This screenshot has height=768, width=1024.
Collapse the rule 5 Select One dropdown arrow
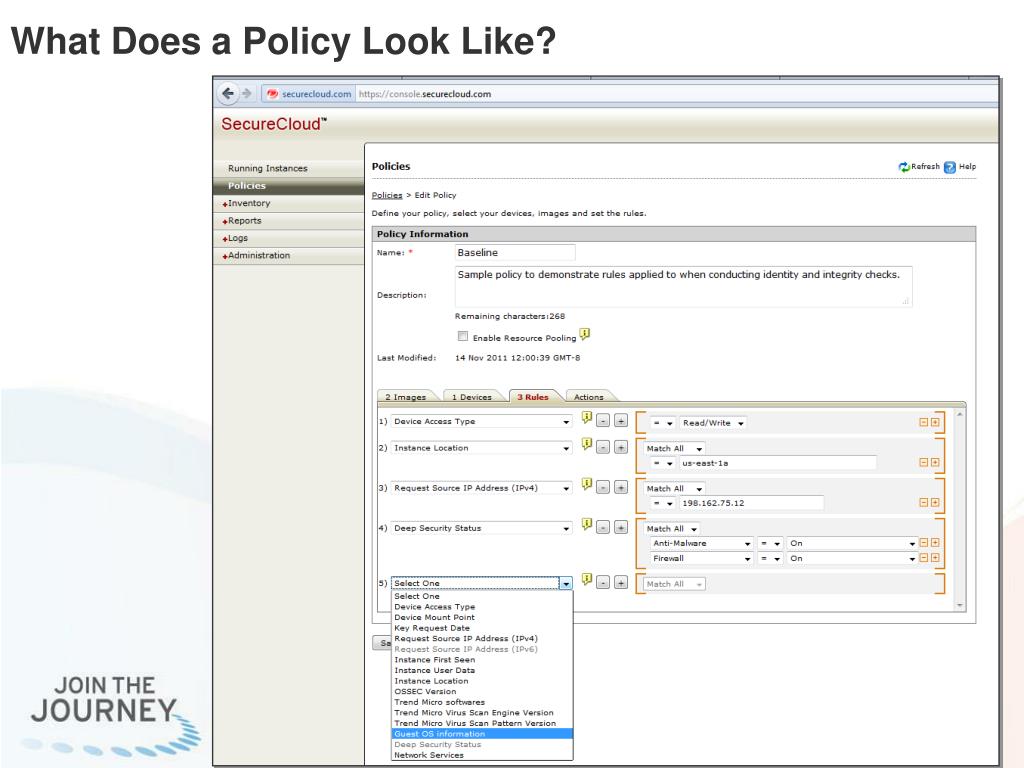pyautogui.click(x=566, y=583)
